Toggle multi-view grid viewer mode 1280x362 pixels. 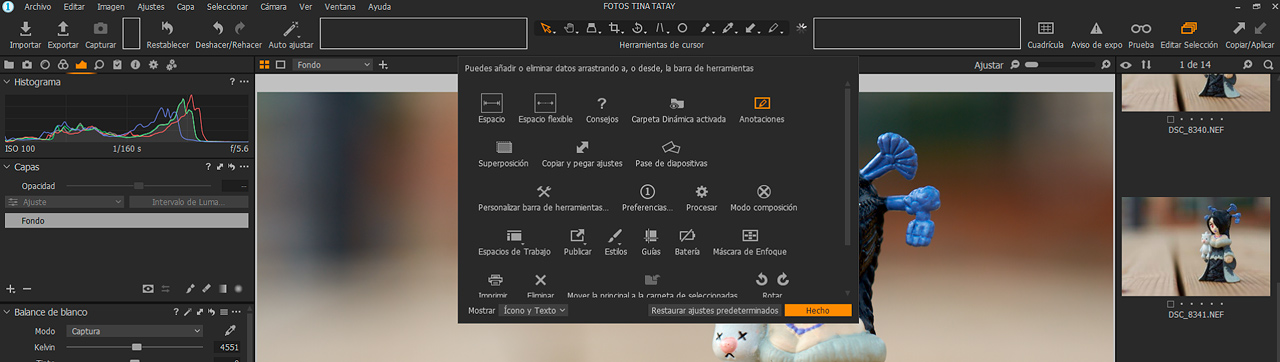click(264, 64)
